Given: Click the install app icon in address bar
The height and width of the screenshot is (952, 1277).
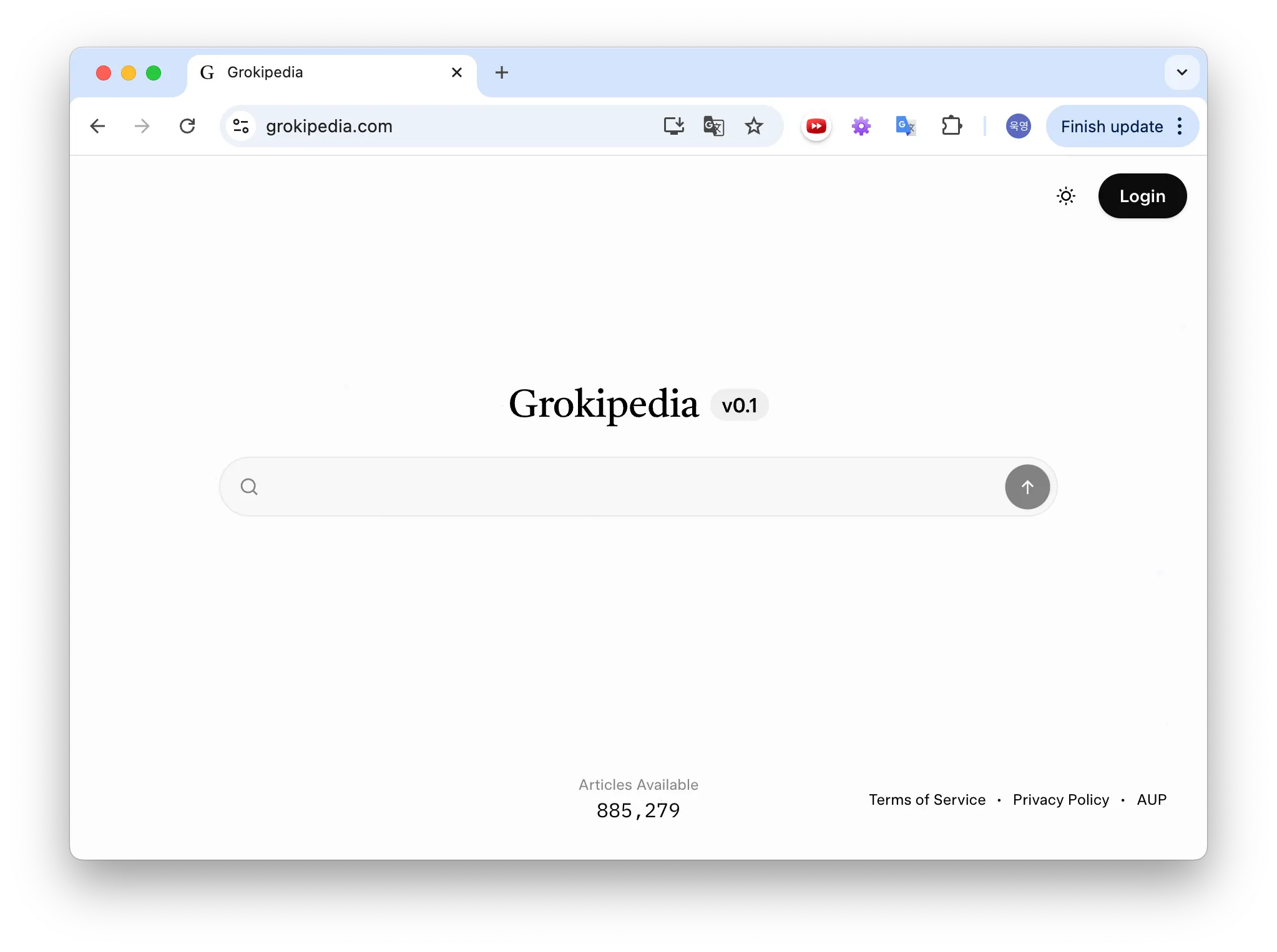Looking at the screenshot, I should (673, 126).
